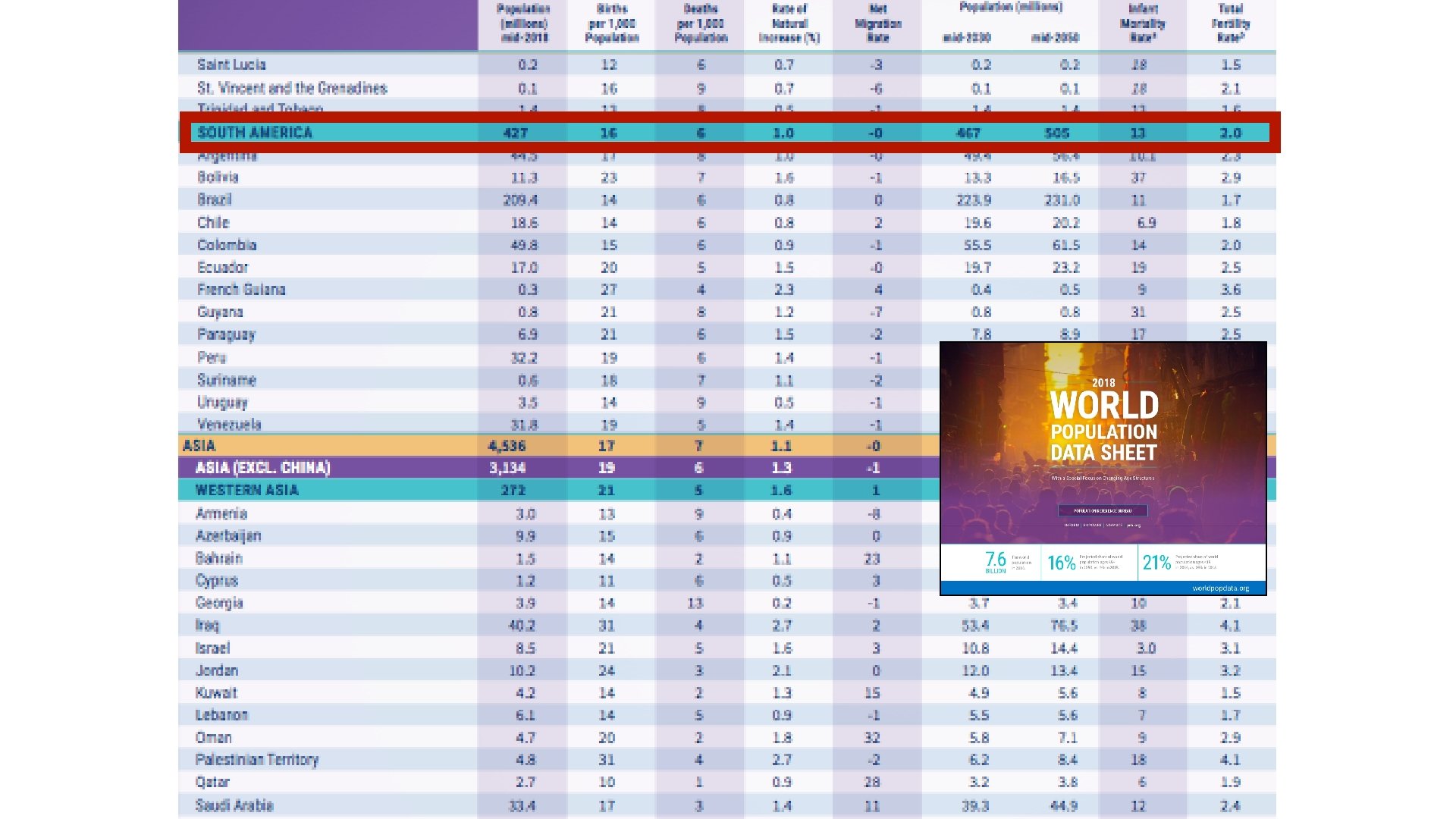This screenshot has height=819, width=1456.
Task: Click the Palestinian Territory country name
Action: pos(257,760)
